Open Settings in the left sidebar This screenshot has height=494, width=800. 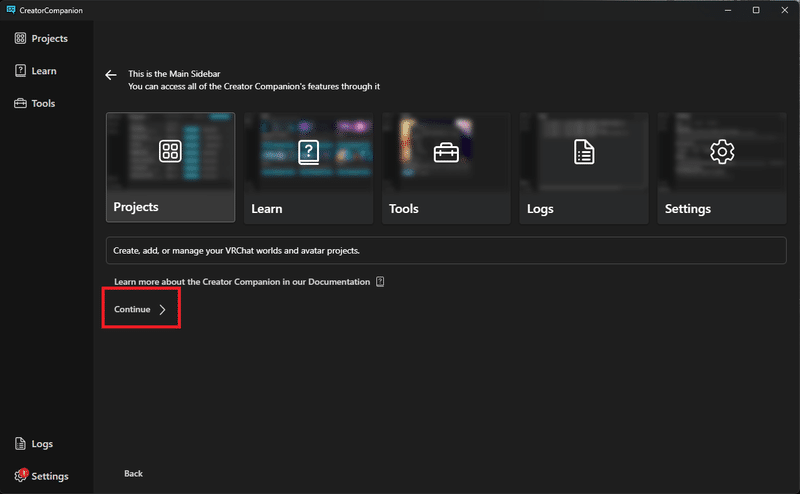point(41,476)
